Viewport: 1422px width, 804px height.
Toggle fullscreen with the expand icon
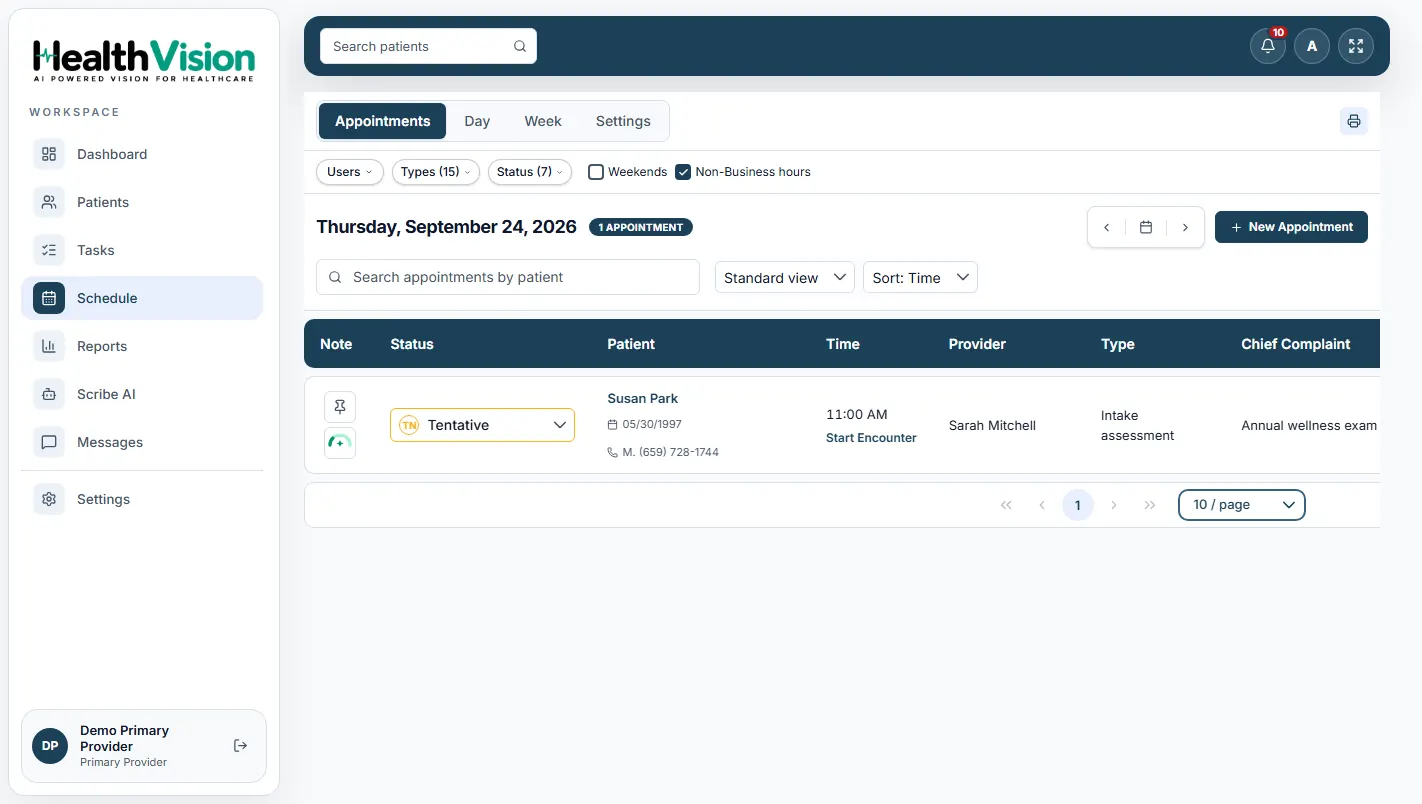[1356, 46]
